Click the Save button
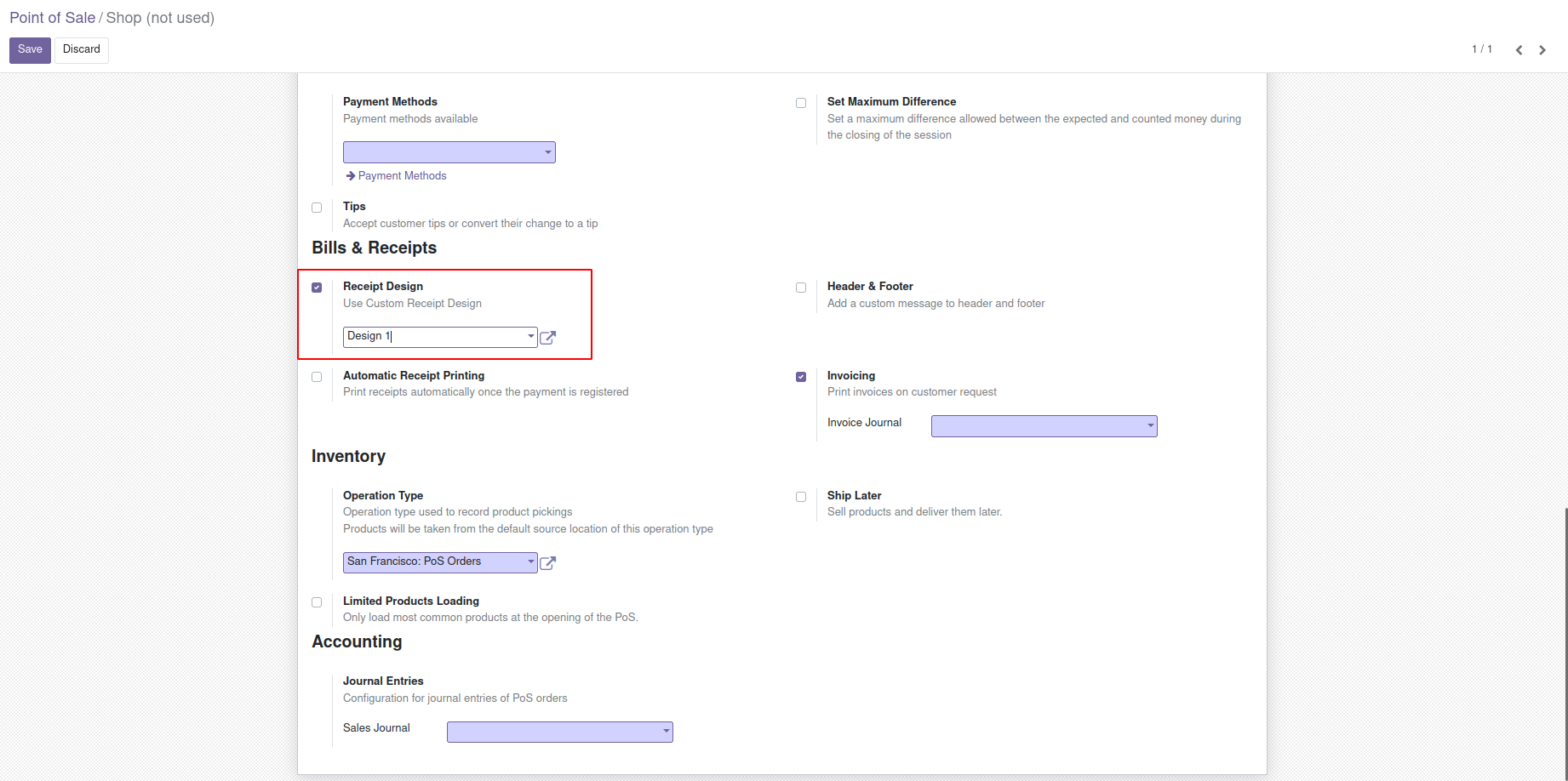The image size is (1568, 781). click(x=30, y=49)
